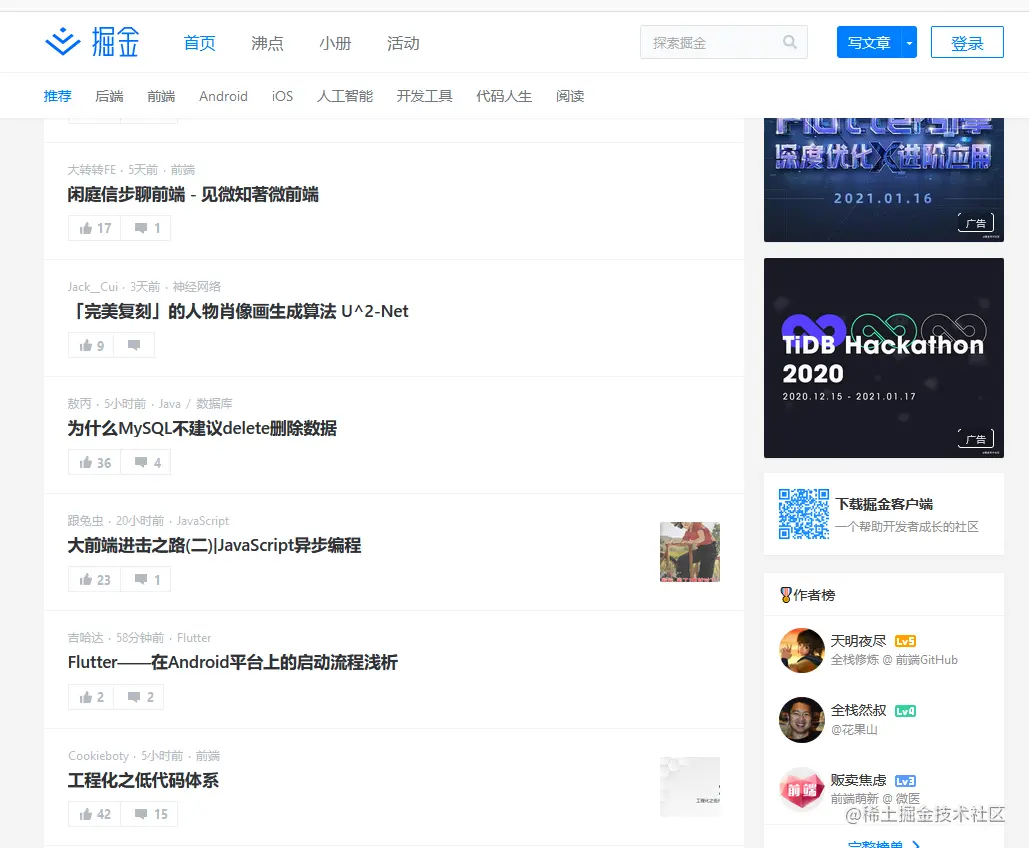Select the Android category tab
Image resolution: width=1029 pixels, height=848 pixels.
click(223, 96)
